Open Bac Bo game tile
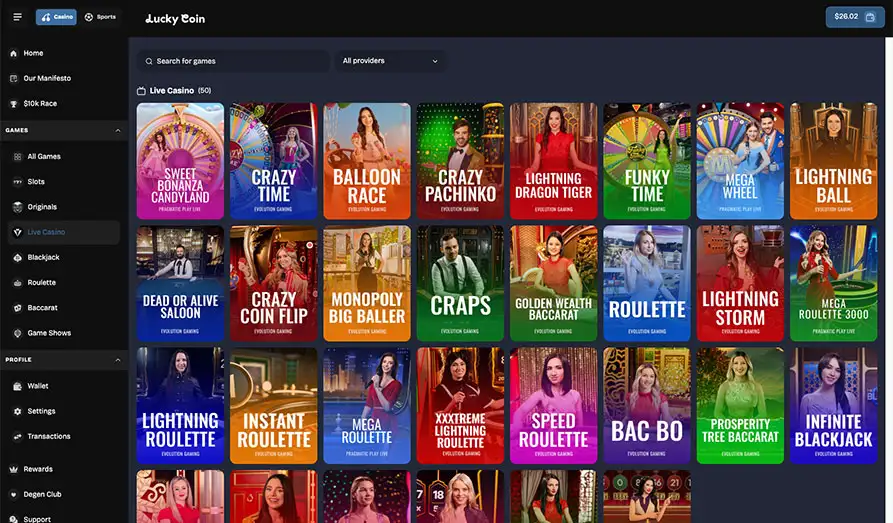 click(647, 406)
